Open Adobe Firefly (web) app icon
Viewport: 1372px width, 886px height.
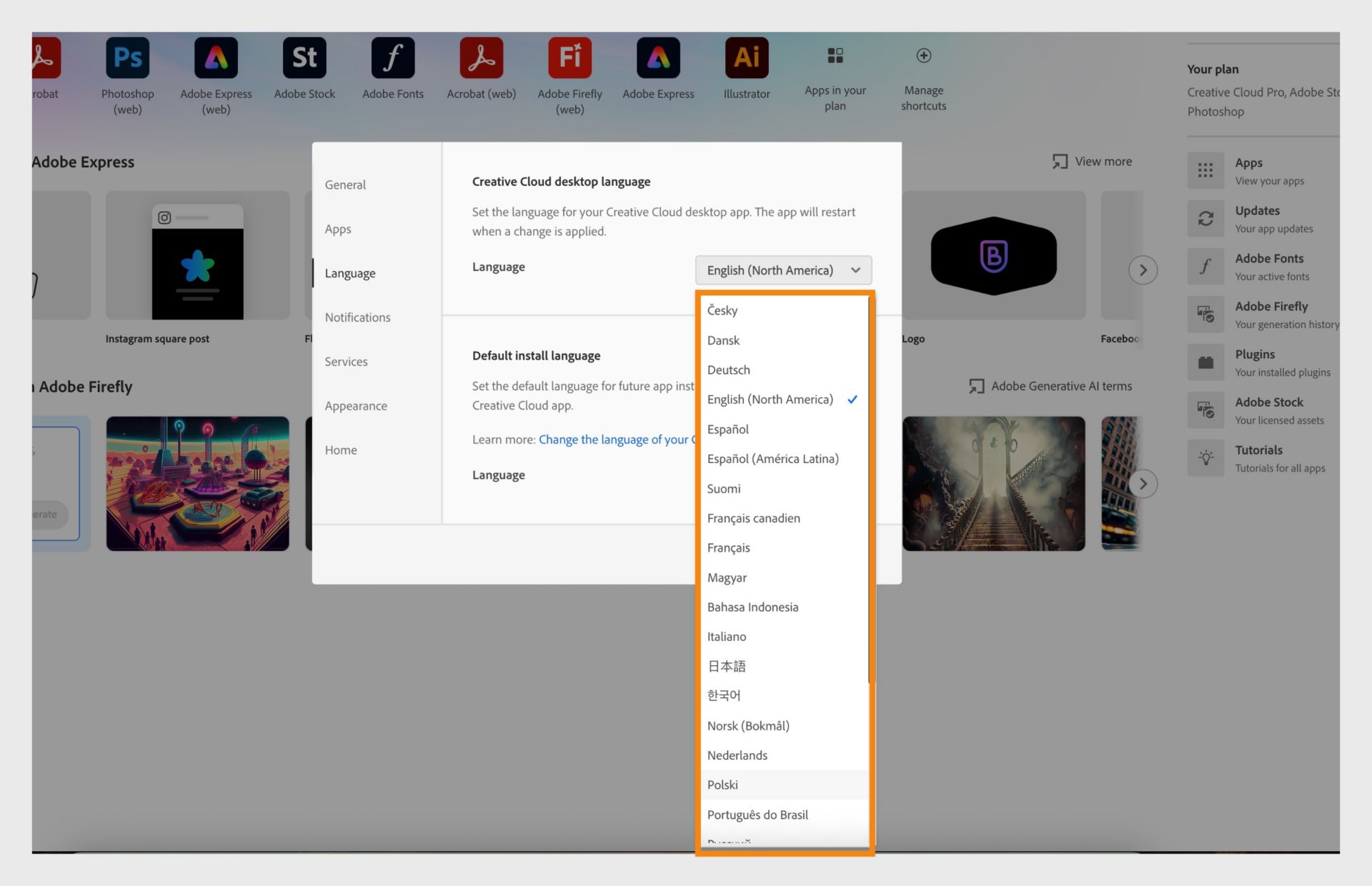pos(569,57)
